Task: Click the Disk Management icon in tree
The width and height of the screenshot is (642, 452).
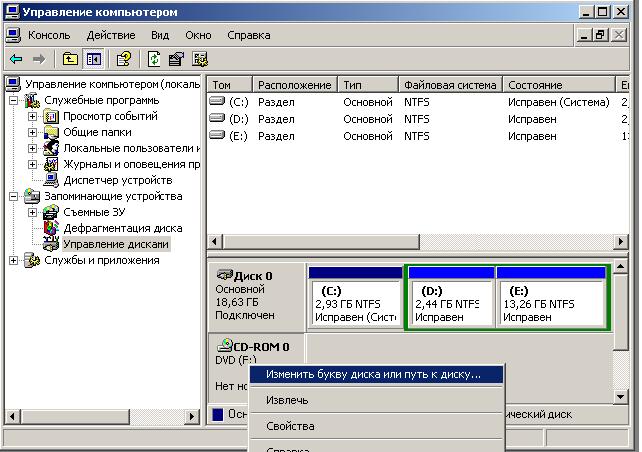Action: [51, 244]
